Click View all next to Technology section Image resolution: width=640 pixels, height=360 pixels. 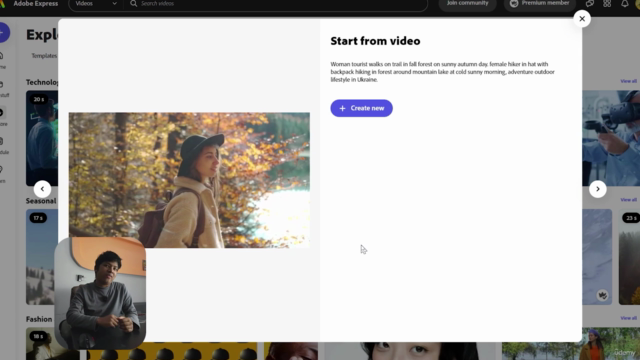628,81
